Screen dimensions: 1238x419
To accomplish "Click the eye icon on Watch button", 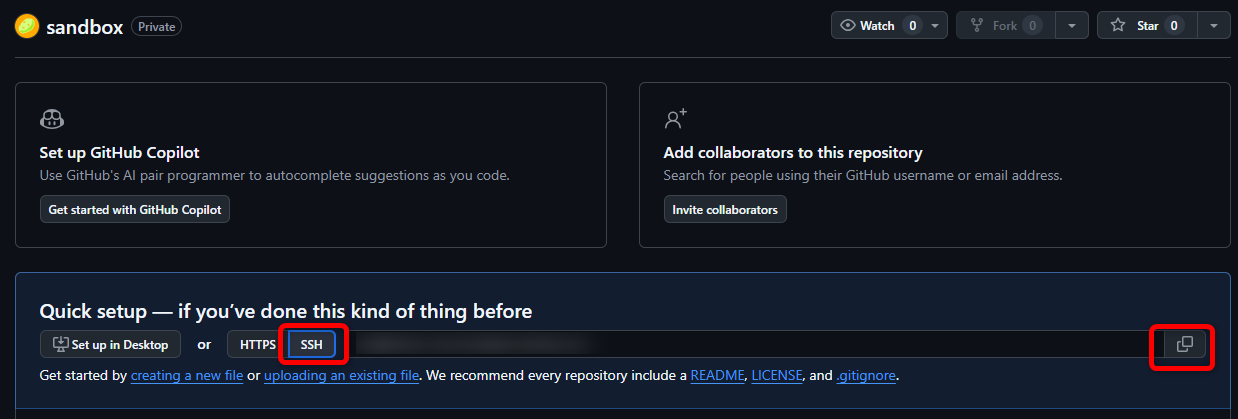I will [848, 26].
